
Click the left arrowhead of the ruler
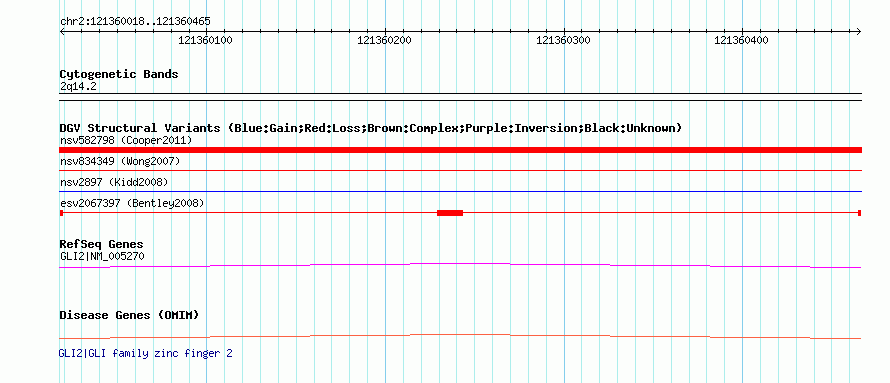tap(62, 31)
